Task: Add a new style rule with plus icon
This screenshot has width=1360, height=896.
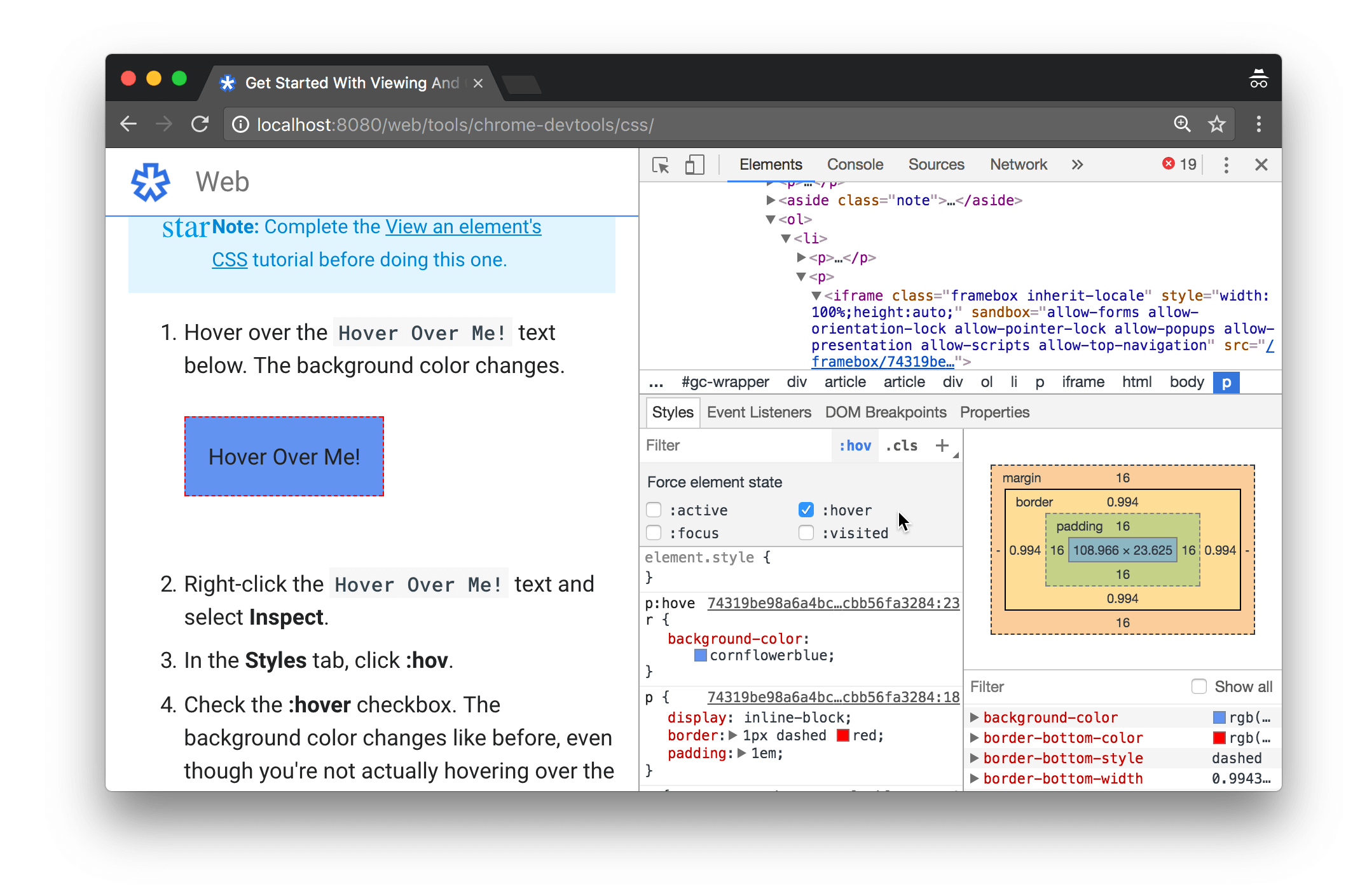Action: (942, 445)
